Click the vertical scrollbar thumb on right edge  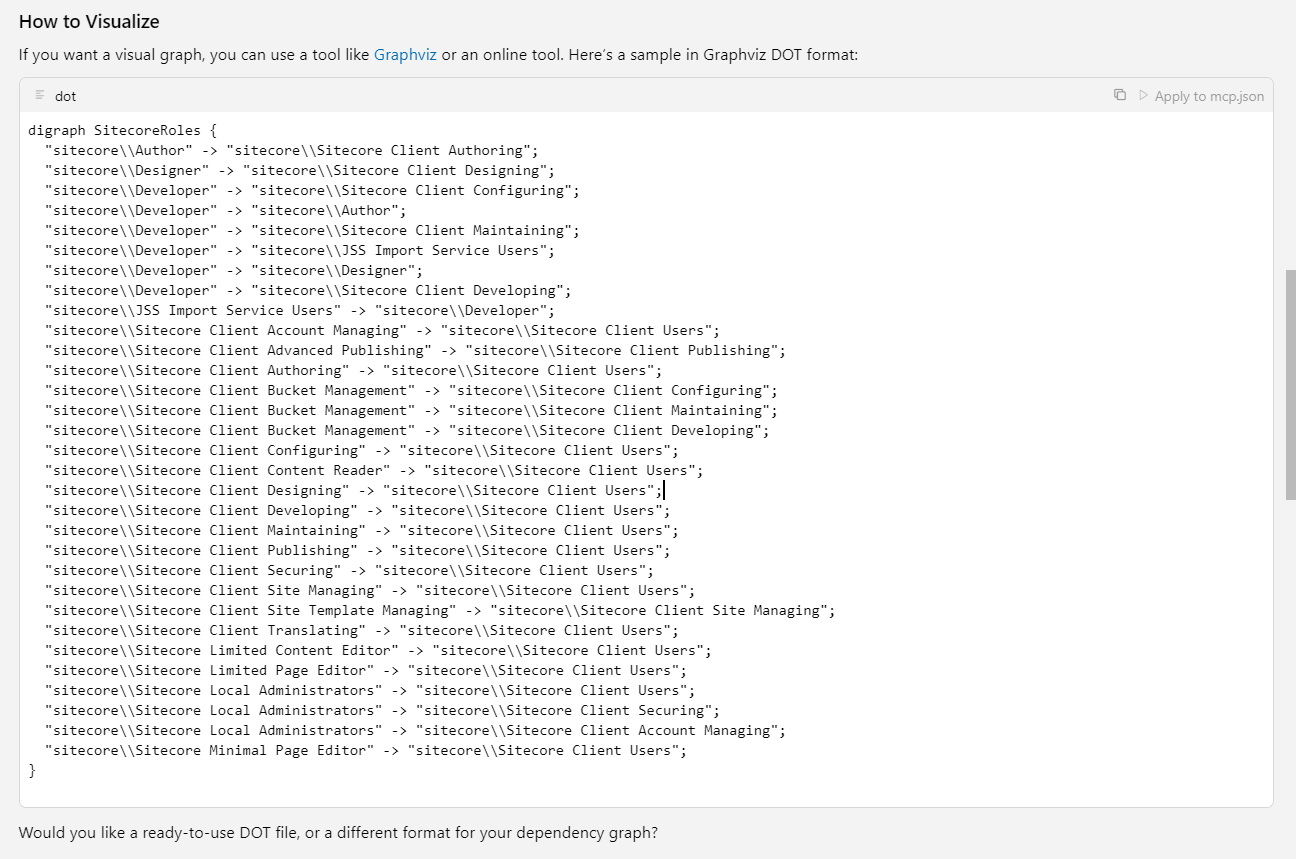pyautogui.click(x=1290, y=385)
